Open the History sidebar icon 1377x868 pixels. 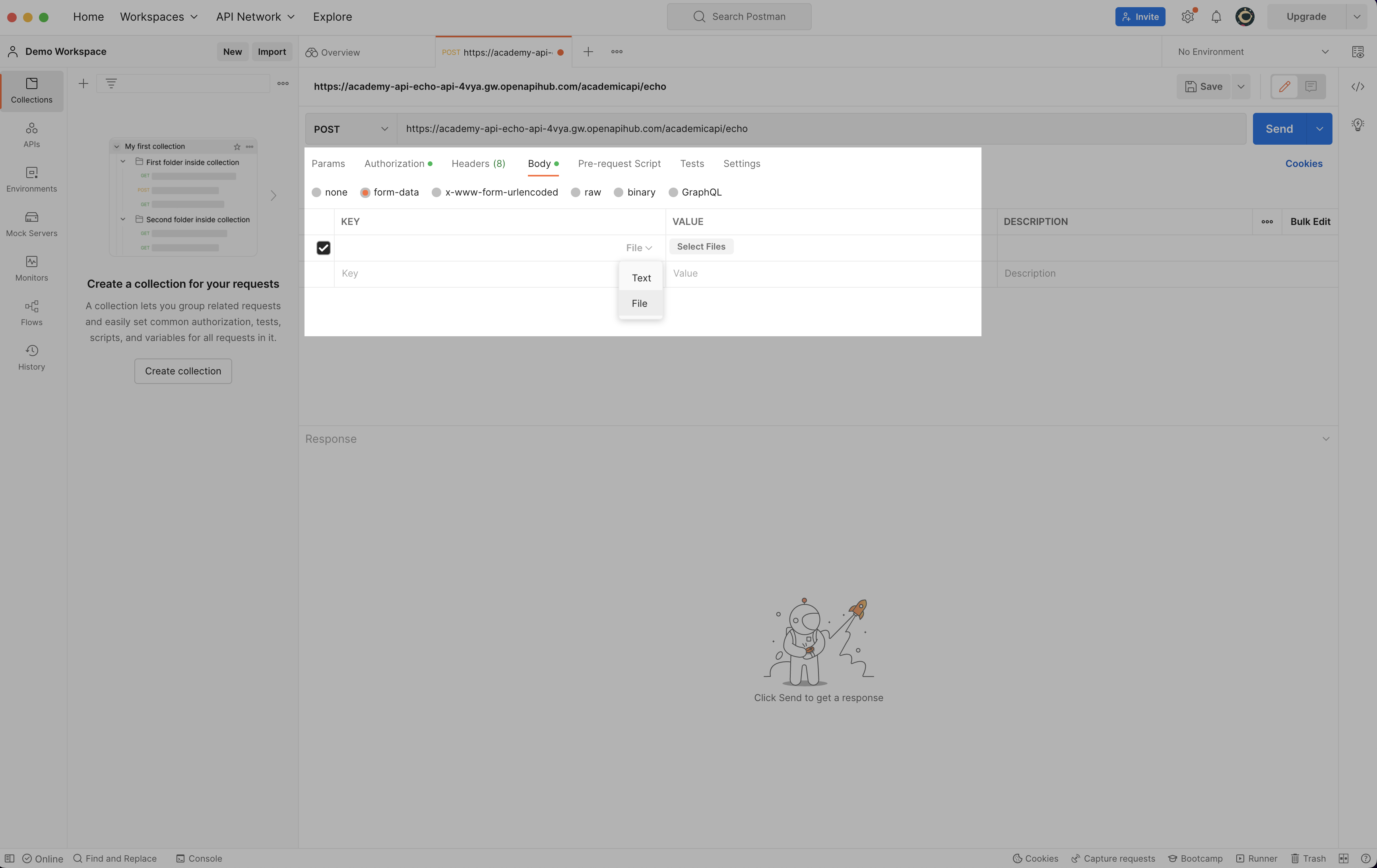coord(31,357)
